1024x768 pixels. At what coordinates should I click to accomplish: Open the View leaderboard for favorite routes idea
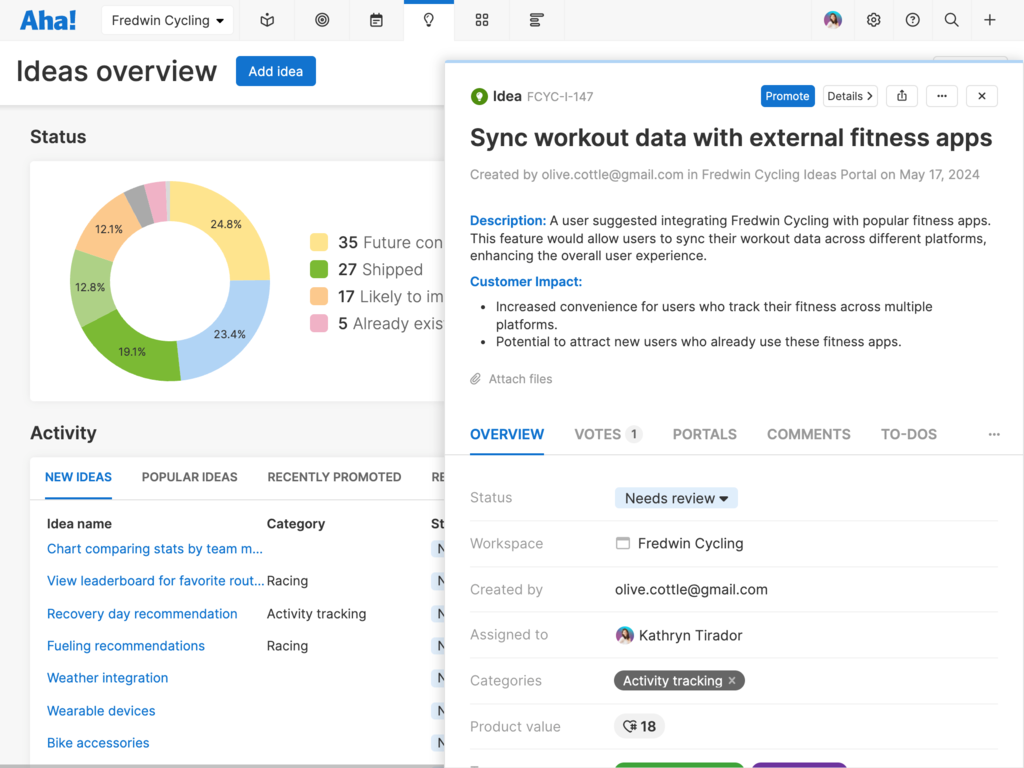tap(155, 581)
